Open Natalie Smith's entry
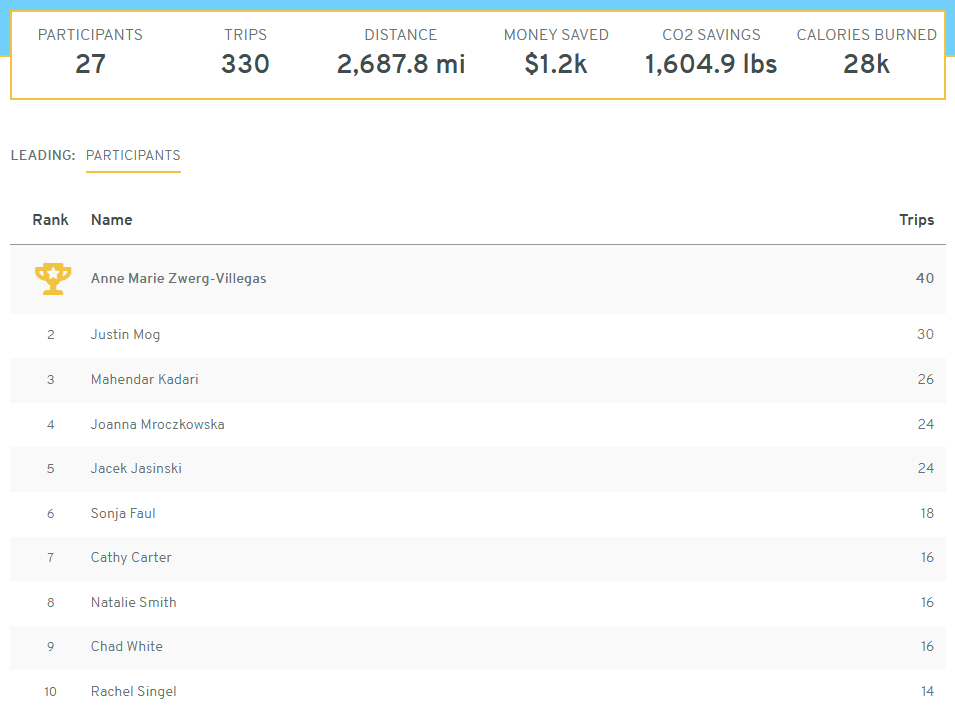Viewport: 955px width, 705px height. 133,603
